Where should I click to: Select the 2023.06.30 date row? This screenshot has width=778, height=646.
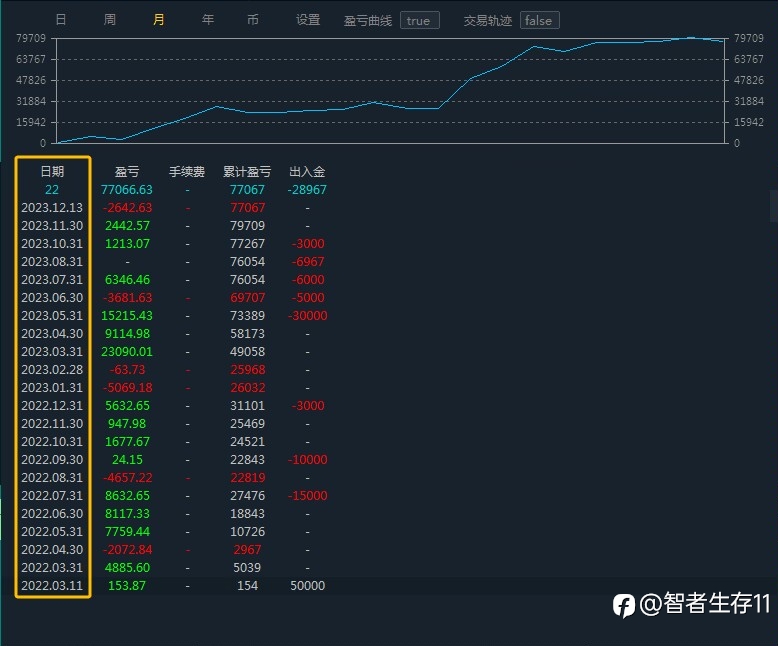52,298
